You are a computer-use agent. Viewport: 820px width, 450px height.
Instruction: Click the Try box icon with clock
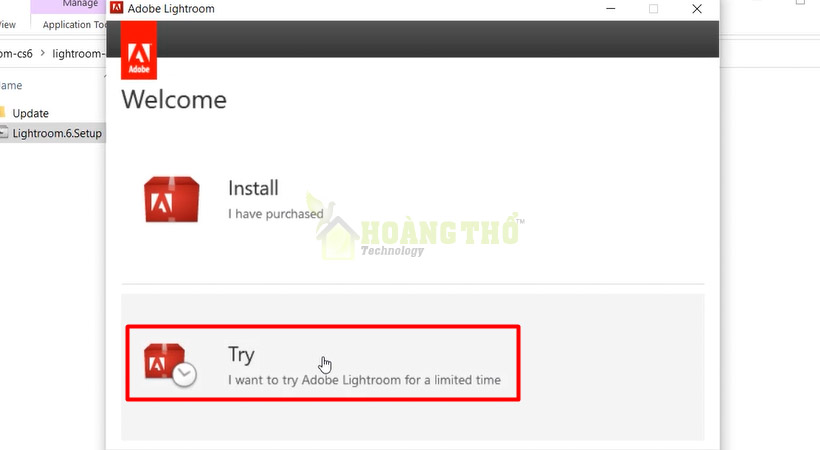(170, 365)
